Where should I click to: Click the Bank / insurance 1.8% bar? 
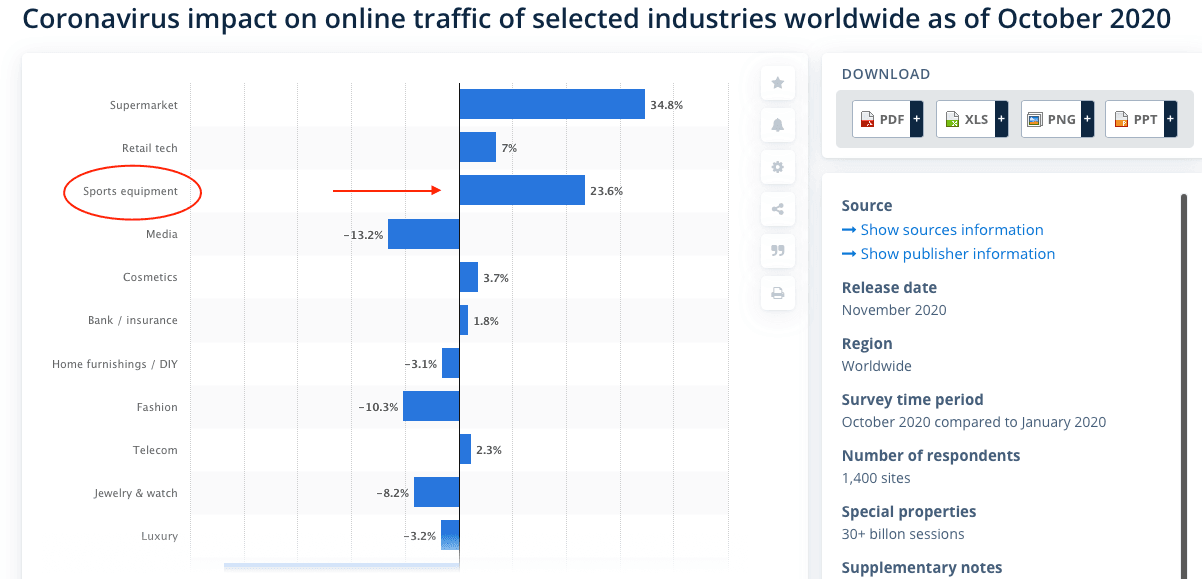click(x=464, y=320)
